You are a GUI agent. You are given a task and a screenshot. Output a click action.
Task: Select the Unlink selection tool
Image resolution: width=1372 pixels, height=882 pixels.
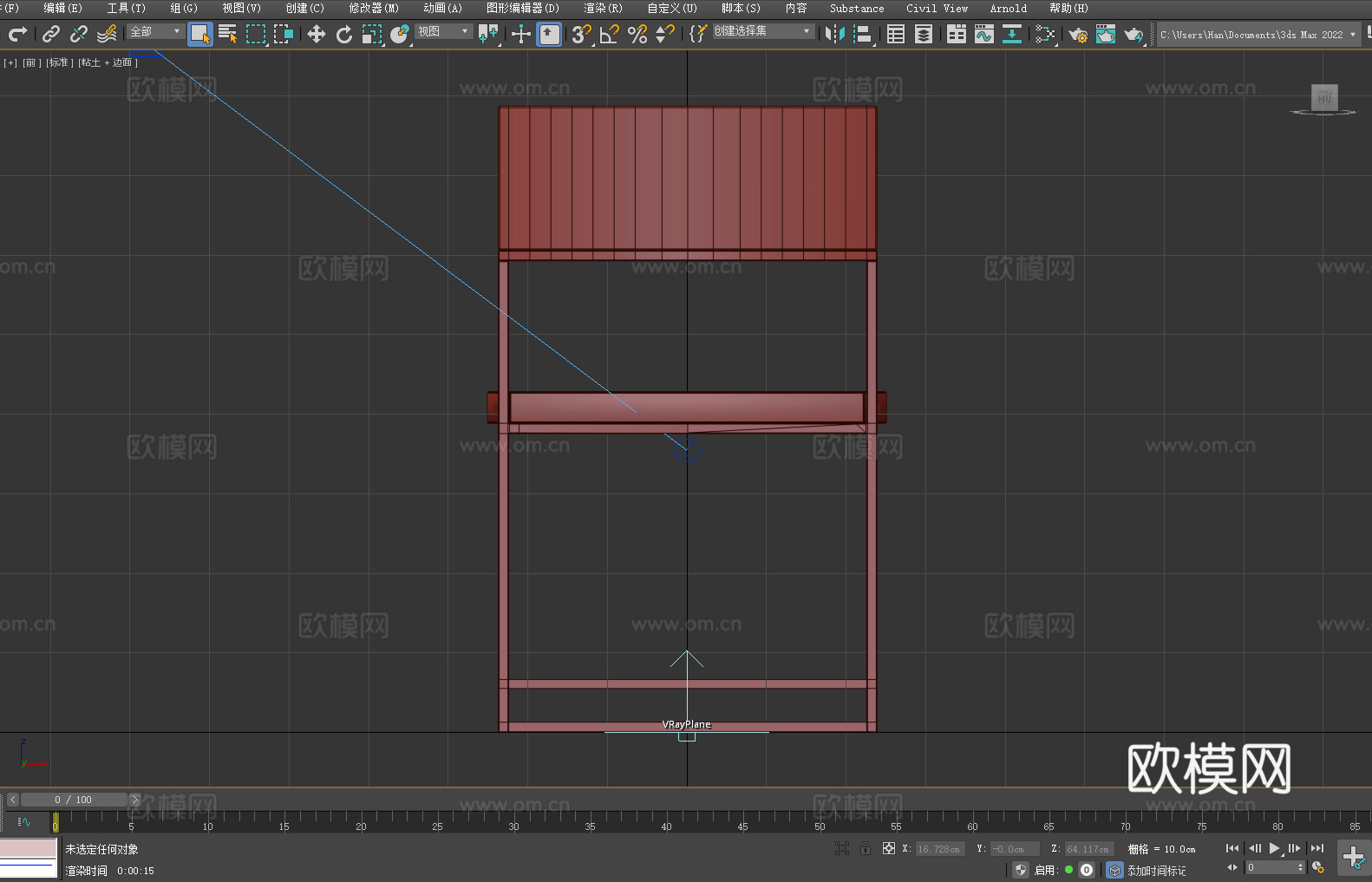click(79, 34)
